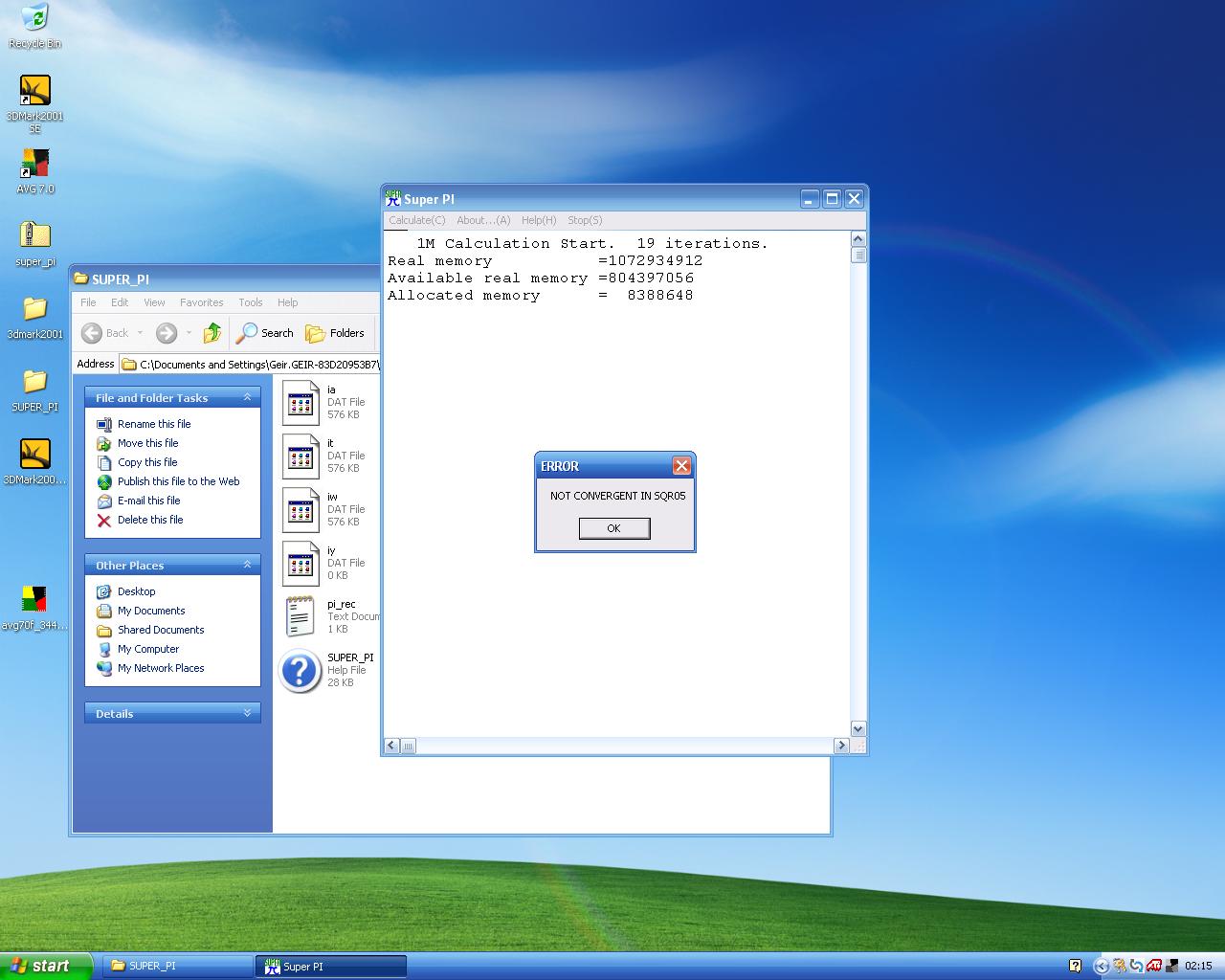Open the Recycle Bin desktop icon
This screenshot has width=1225, height=980.
pos(34,26)
